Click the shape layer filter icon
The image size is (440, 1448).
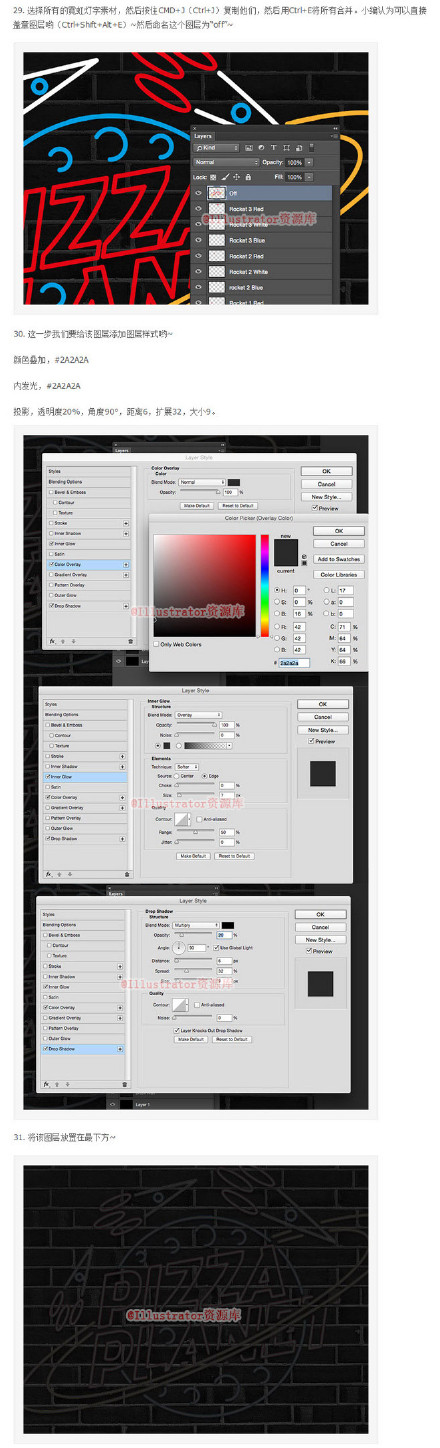pyautogui.click(x=286, y=148)
